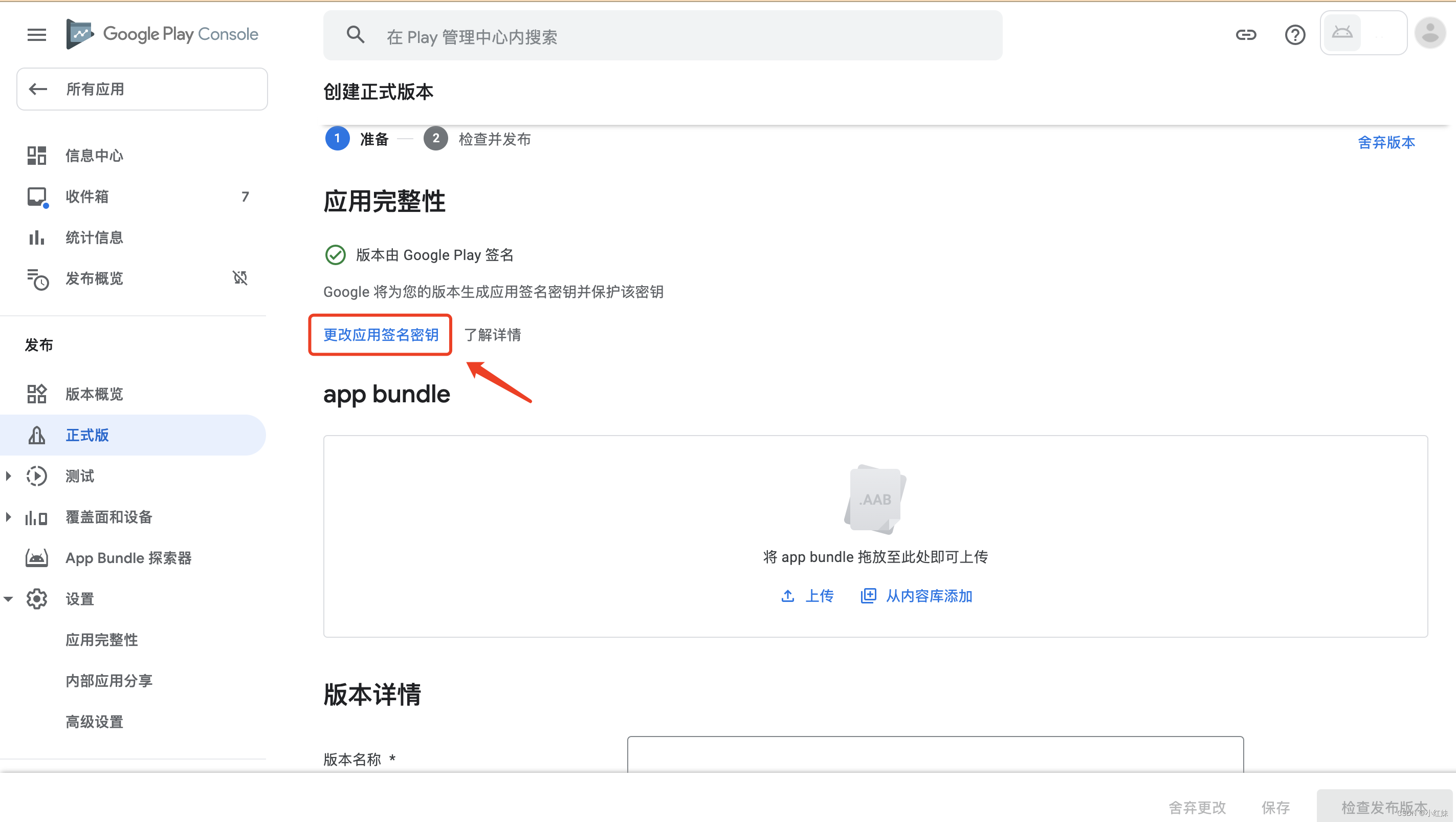1456x822 pixels.
Task: Click 了解详情 learn more link
Action: (494, 335)
